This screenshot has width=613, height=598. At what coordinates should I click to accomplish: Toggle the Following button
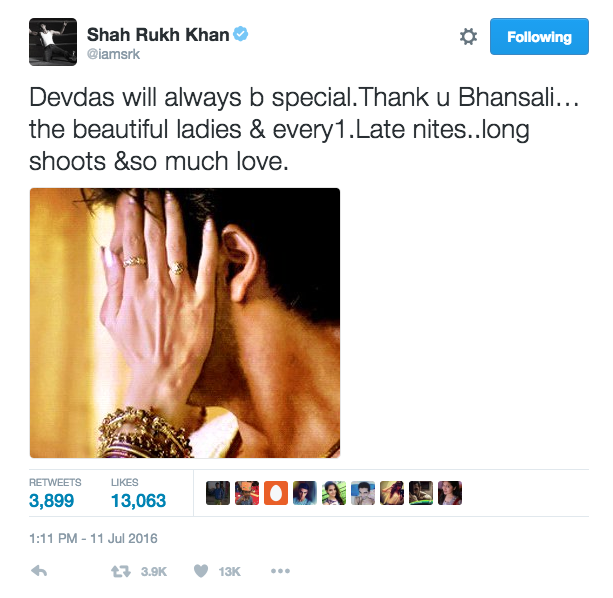click(539, 36)
